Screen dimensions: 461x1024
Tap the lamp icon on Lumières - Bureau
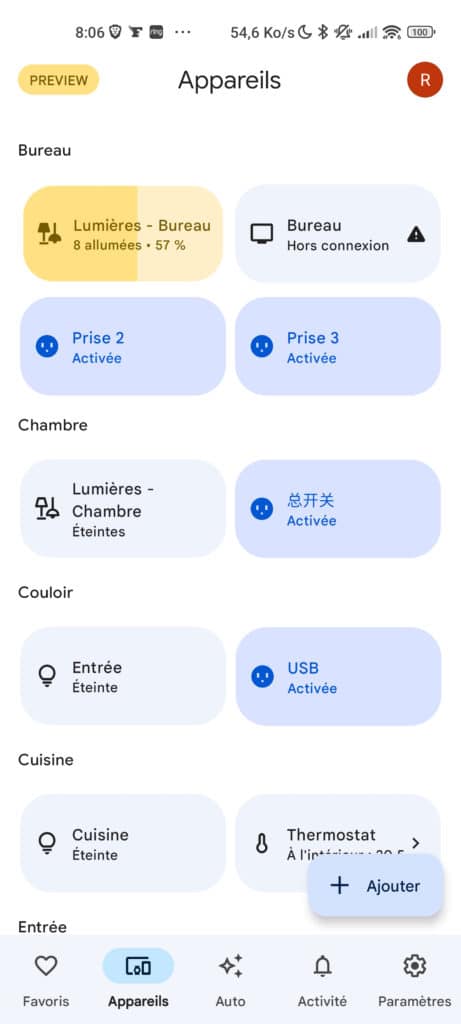[49, 234]
